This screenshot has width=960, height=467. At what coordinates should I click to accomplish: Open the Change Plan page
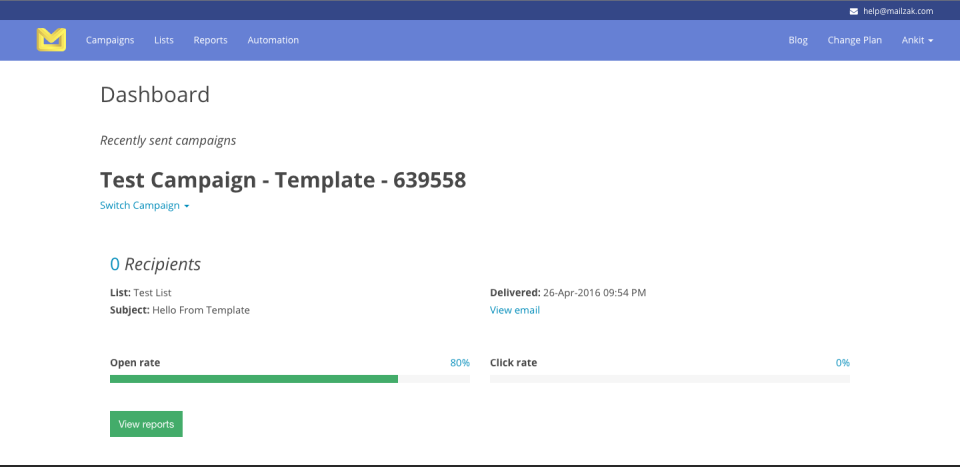click(x=855, y=40)
